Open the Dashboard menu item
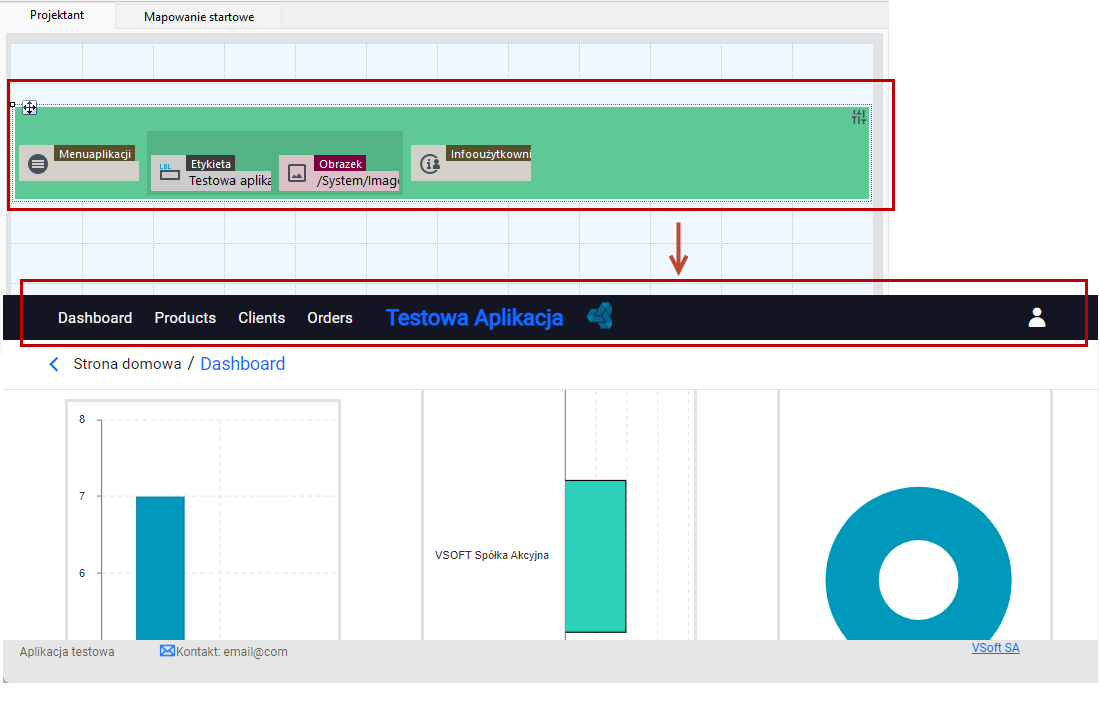Viewport: 1099px width, 703px height. click(x=95, y=318)
